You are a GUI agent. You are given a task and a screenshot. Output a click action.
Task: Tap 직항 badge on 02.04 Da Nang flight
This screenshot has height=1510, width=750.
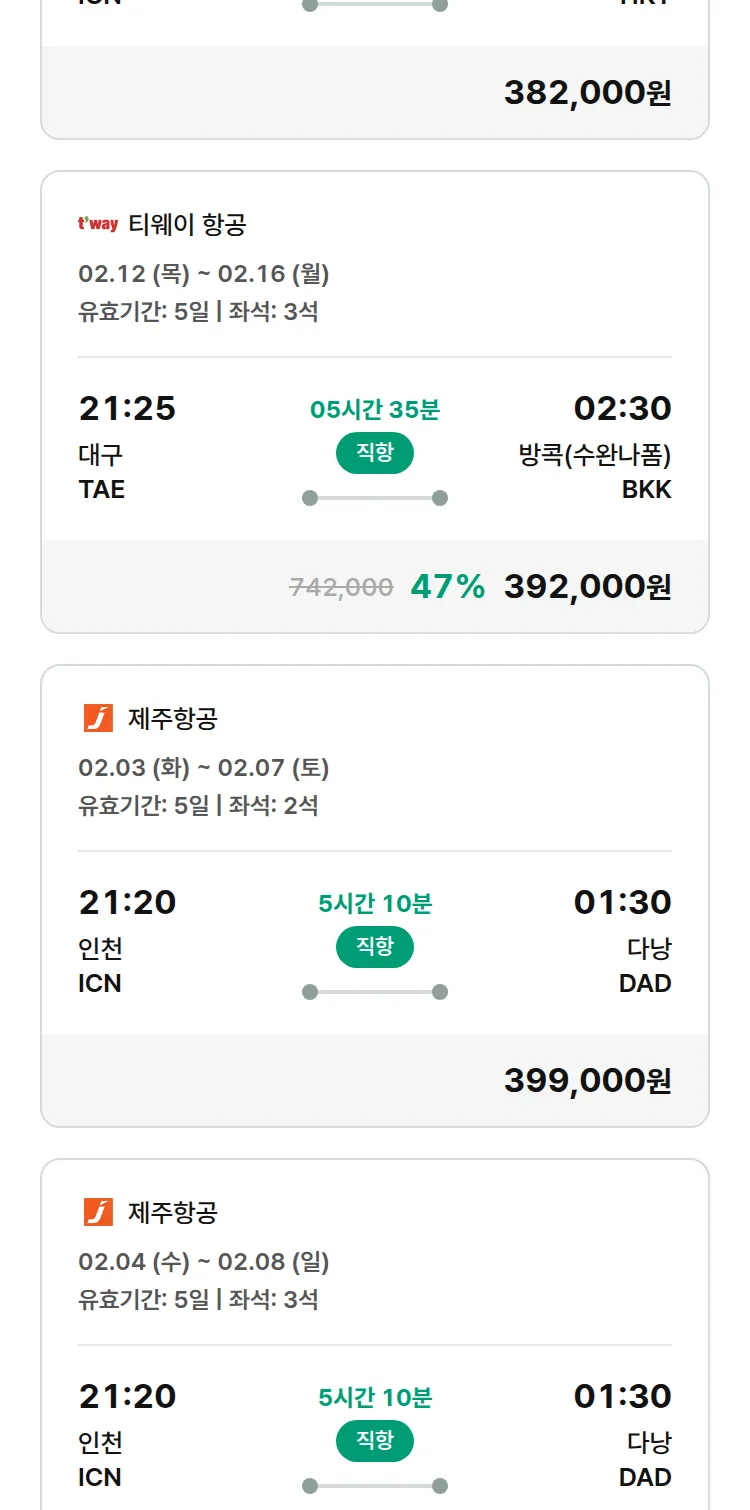375,1441
